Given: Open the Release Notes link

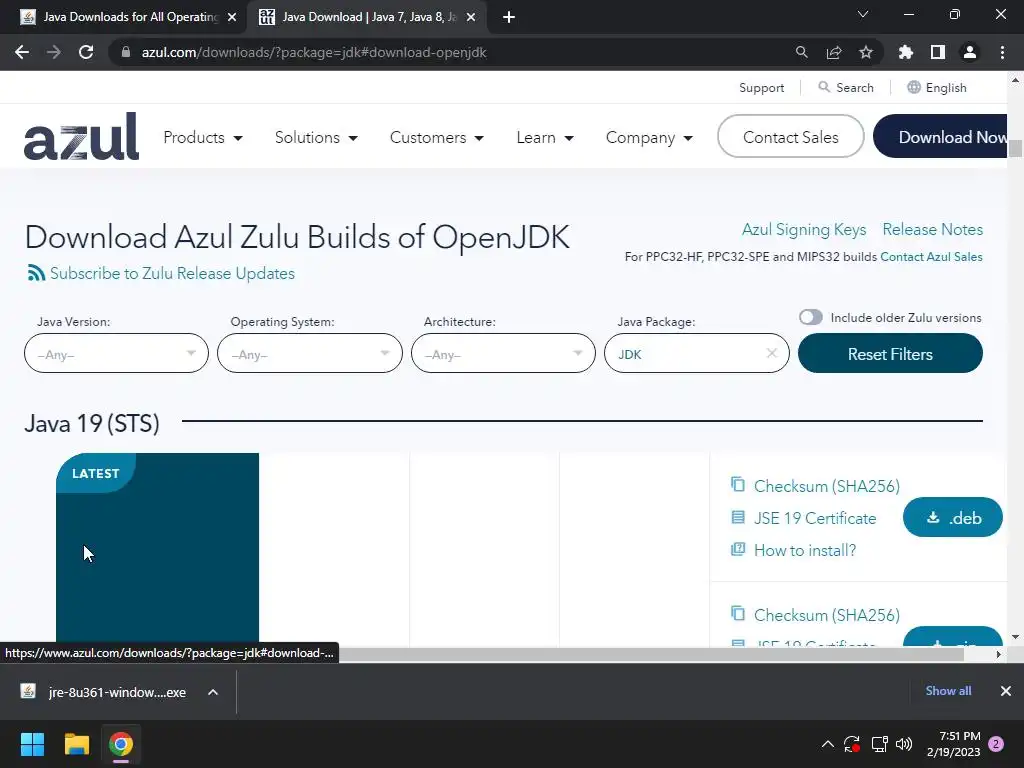Looking at the screenshot, I should tap(933, 230).
